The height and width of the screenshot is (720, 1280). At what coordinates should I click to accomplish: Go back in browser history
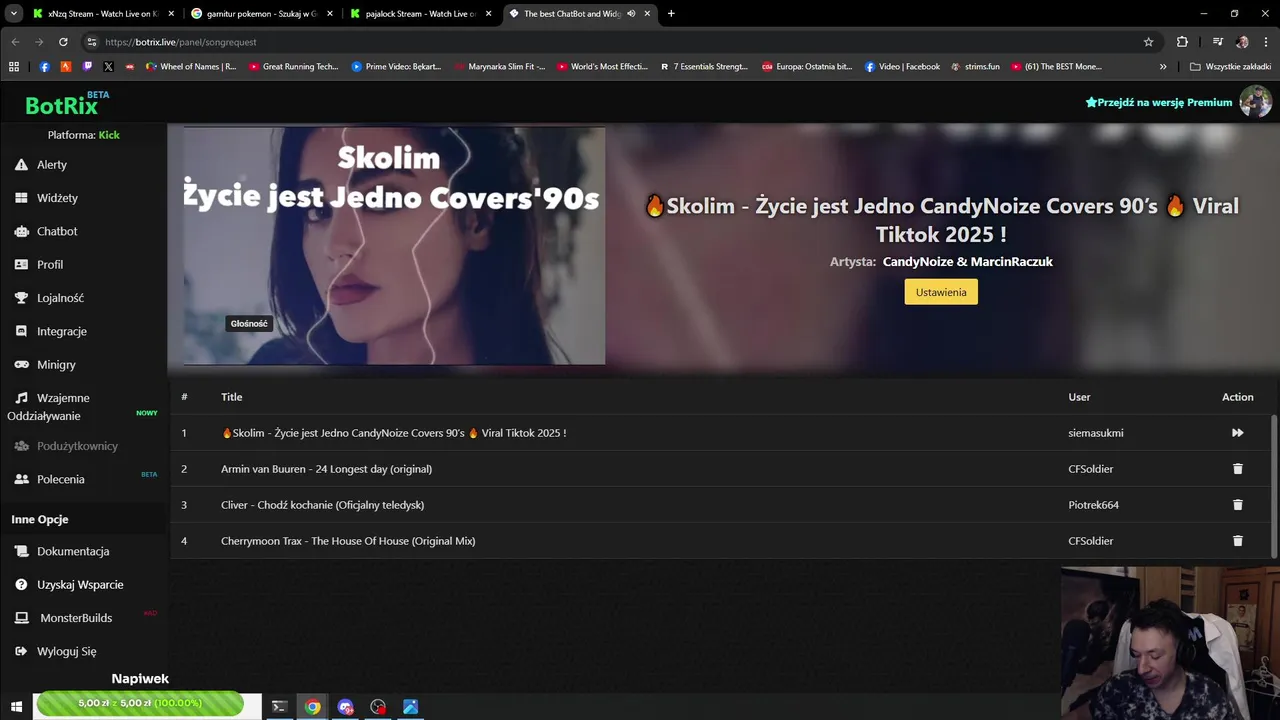pyautogui.click(x=15, y=42)
